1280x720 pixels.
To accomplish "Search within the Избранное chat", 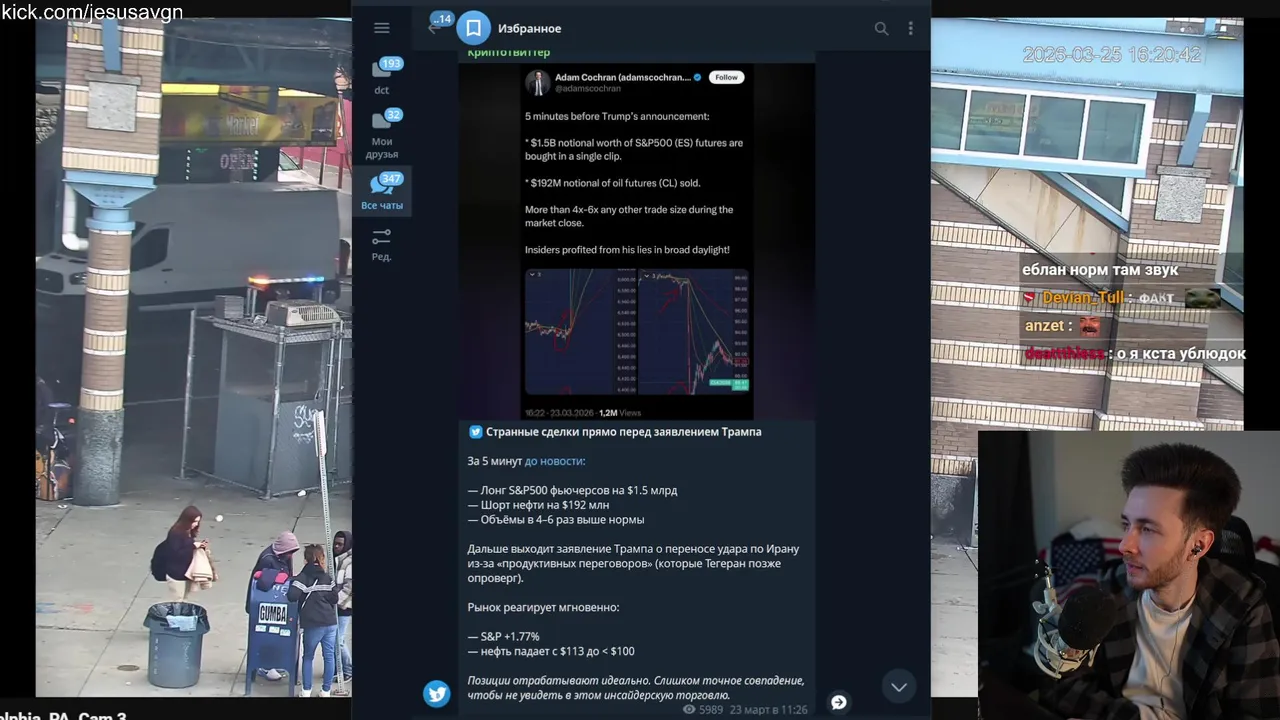I will pos(881,28).
